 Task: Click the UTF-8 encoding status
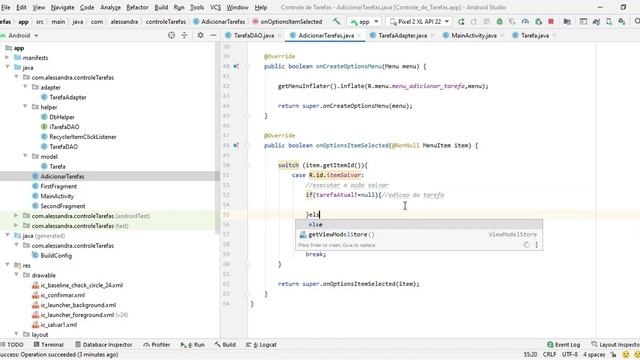pyautogui.click(x=569, y=354)
